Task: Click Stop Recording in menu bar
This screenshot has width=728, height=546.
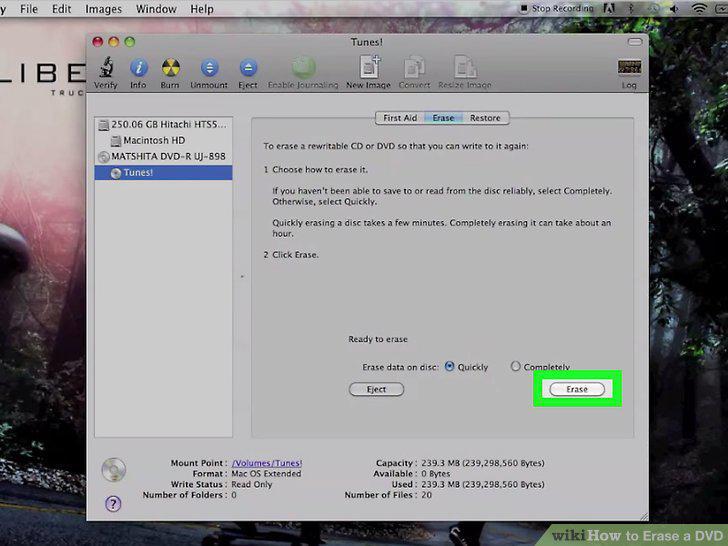Action: pyautogui.click(x=557, y=8)
